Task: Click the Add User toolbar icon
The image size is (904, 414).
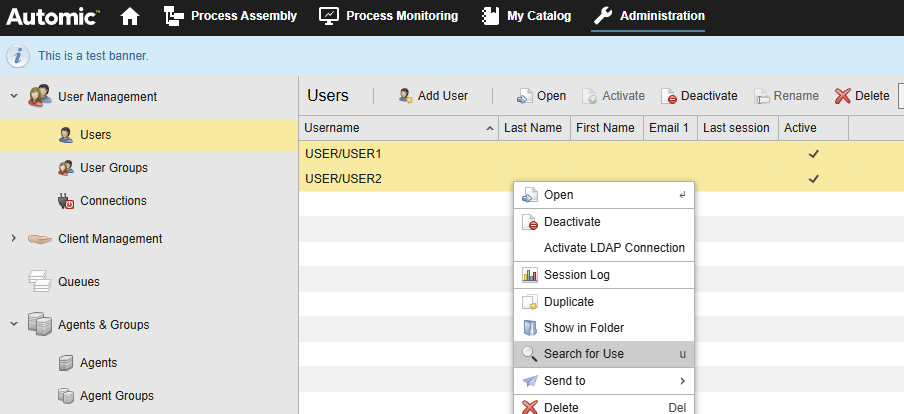Action: point(405,96)
